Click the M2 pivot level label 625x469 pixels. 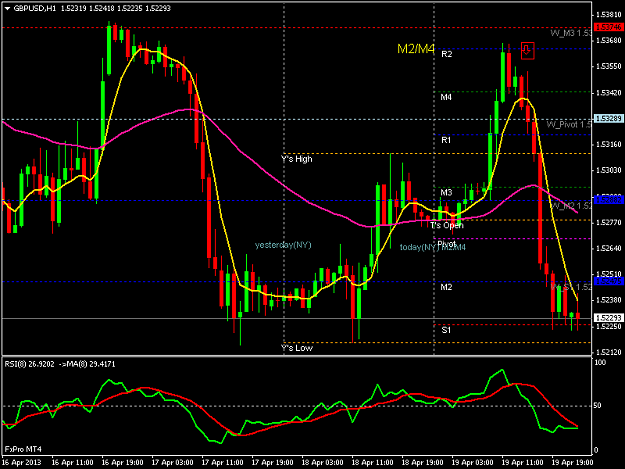pyautogui.click(x=446, y=287)
